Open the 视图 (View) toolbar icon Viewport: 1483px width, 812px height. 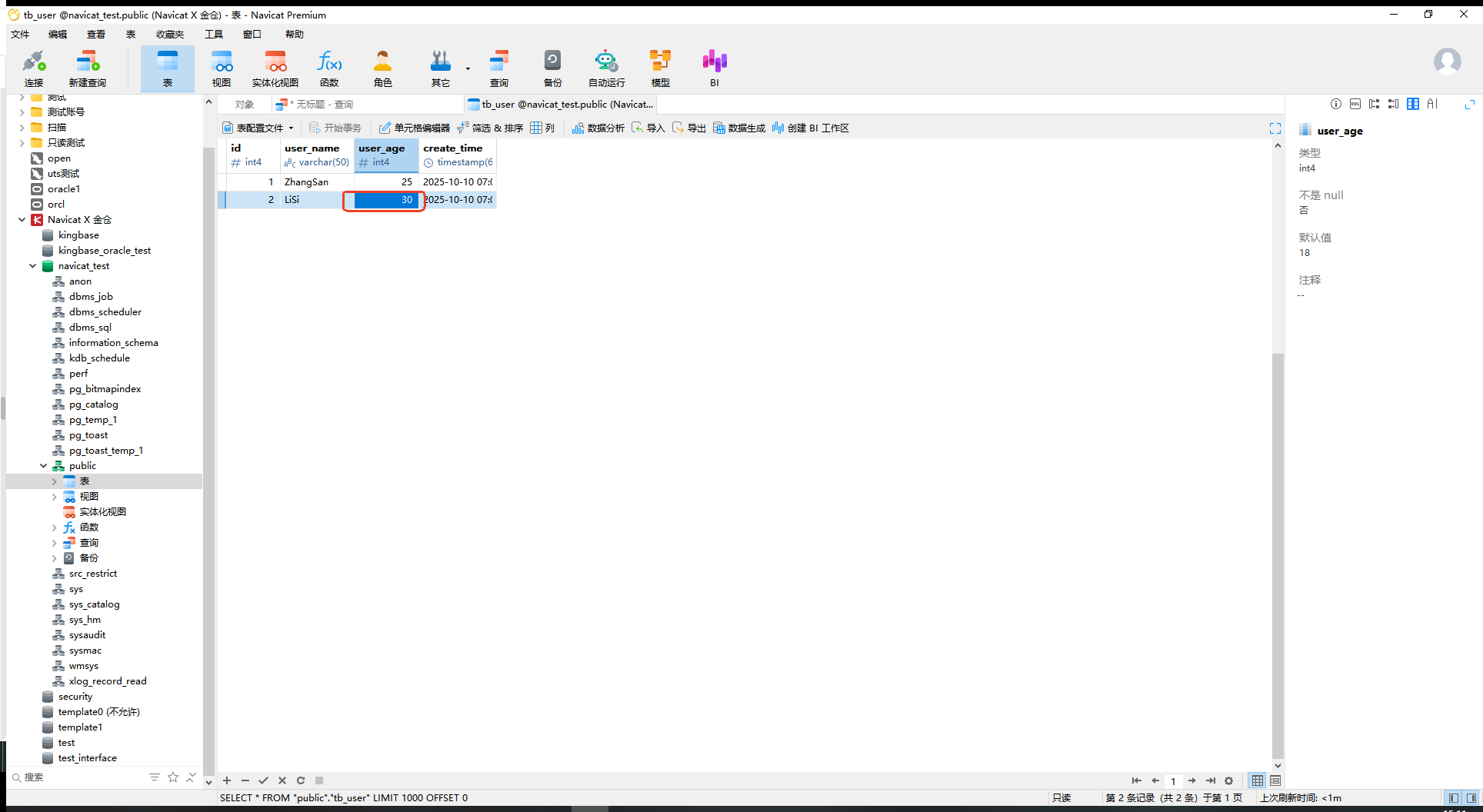222,68
